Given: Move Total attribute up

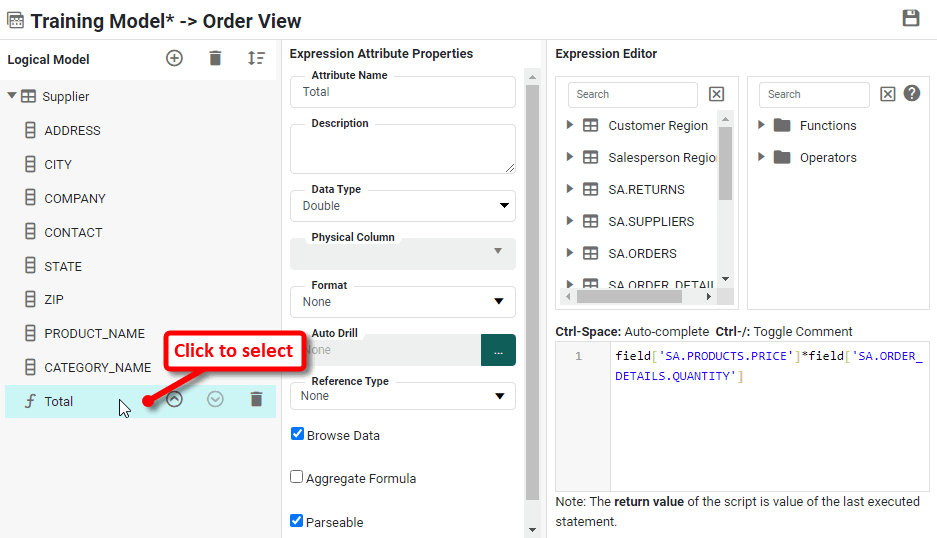Looking at the screenshot, I should (174, 399).
